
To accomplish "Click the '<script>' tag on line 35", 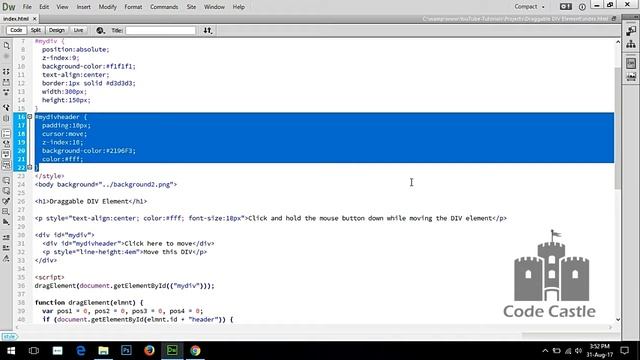I will [x=49, y=277].
